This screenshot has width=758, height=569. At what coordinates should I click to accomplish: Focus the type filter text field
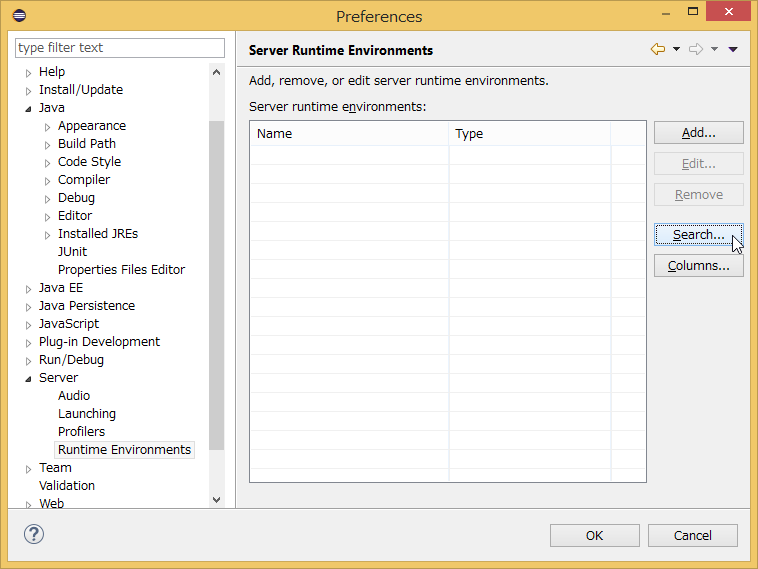[x=120, y=48]
